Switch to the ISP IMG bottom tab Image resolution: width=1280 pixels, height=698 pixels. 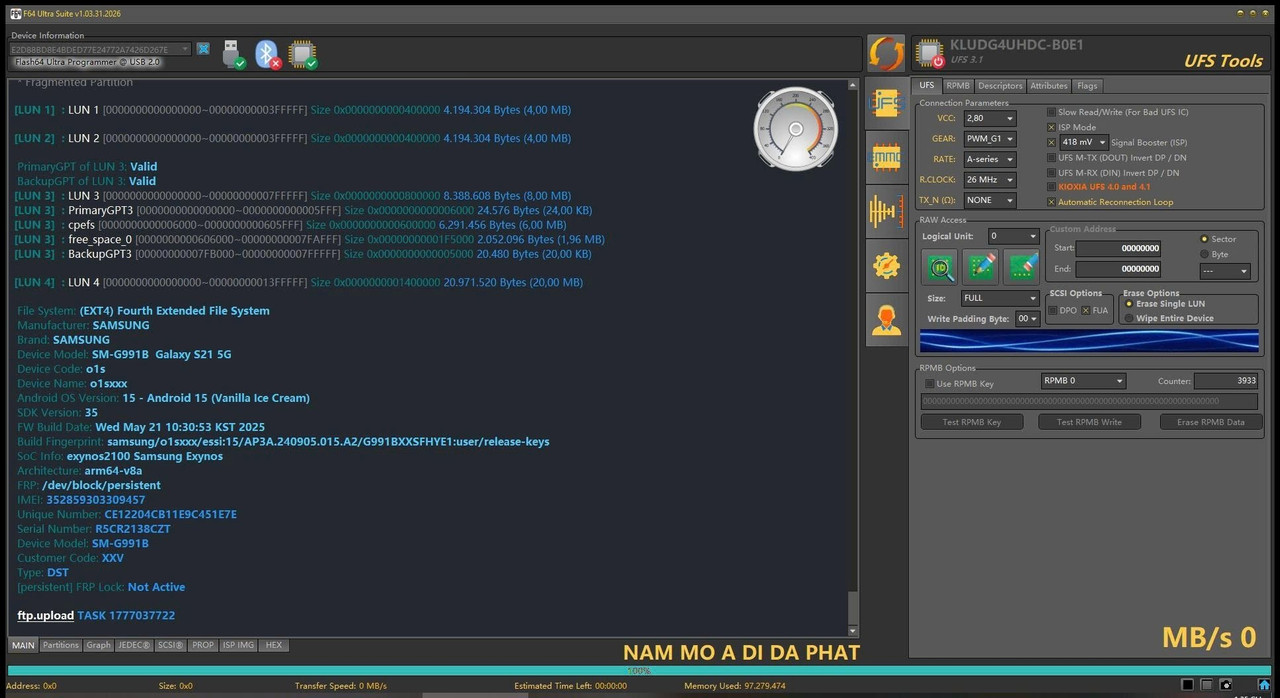click(238, 645)
